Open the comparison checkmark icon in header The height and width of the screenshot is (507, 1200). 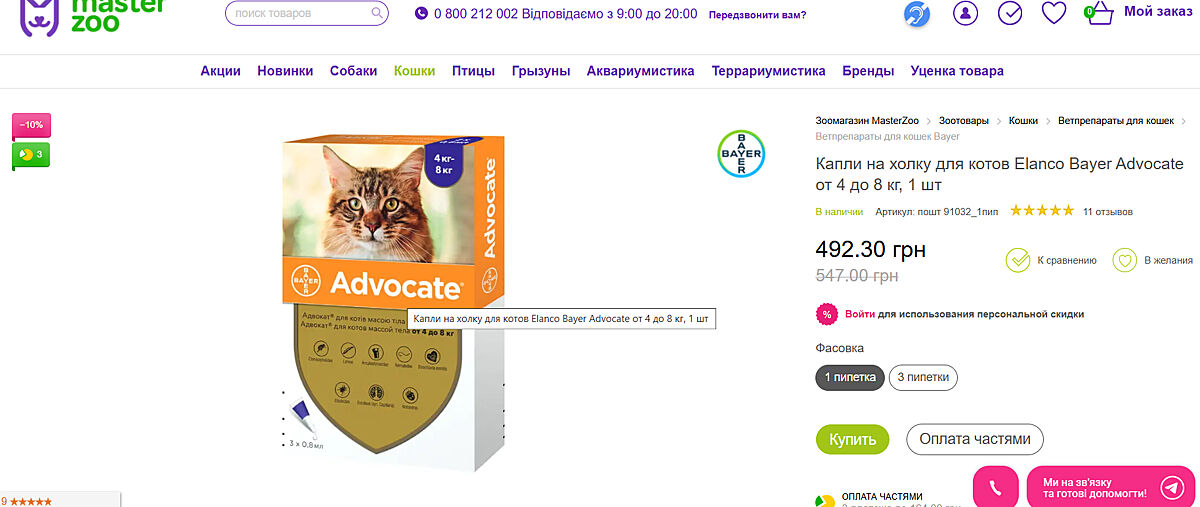[x=1011, y=13]
